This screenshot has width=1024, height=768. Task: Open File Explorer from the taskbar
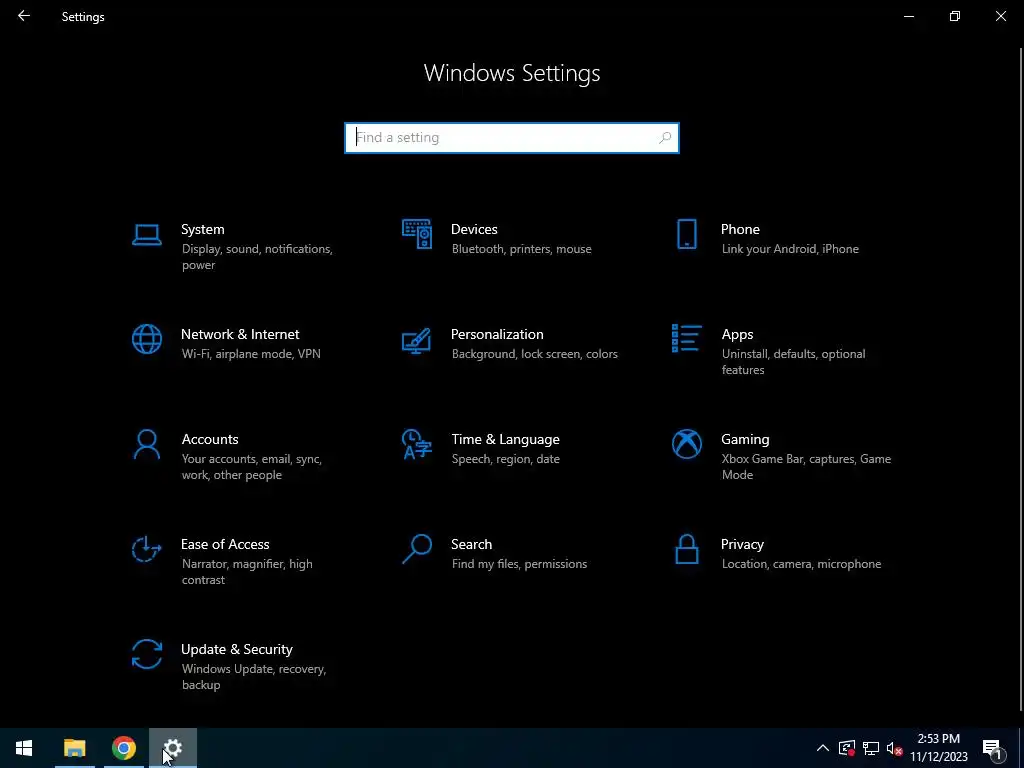pos(74,748)
